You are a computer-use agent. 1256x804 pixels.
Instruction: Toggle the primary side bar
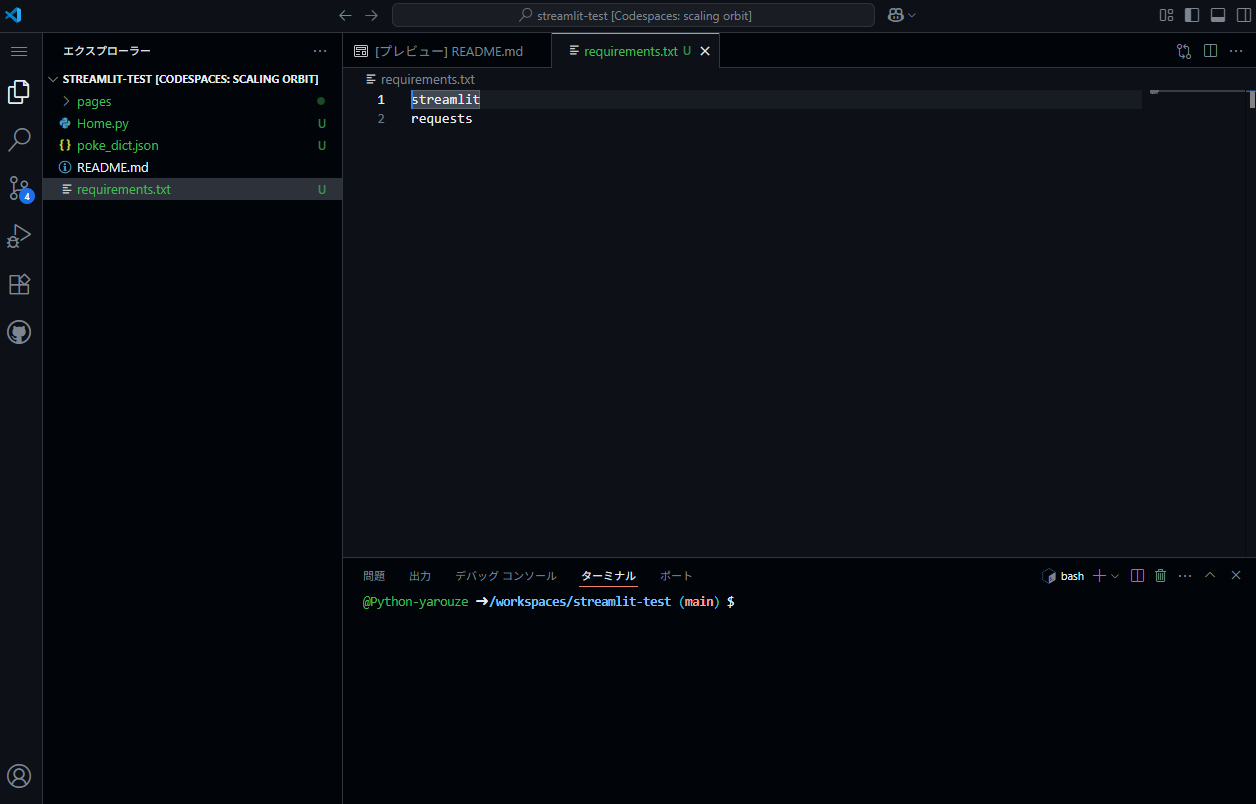pyautogui.click(x=1192, y=15)
